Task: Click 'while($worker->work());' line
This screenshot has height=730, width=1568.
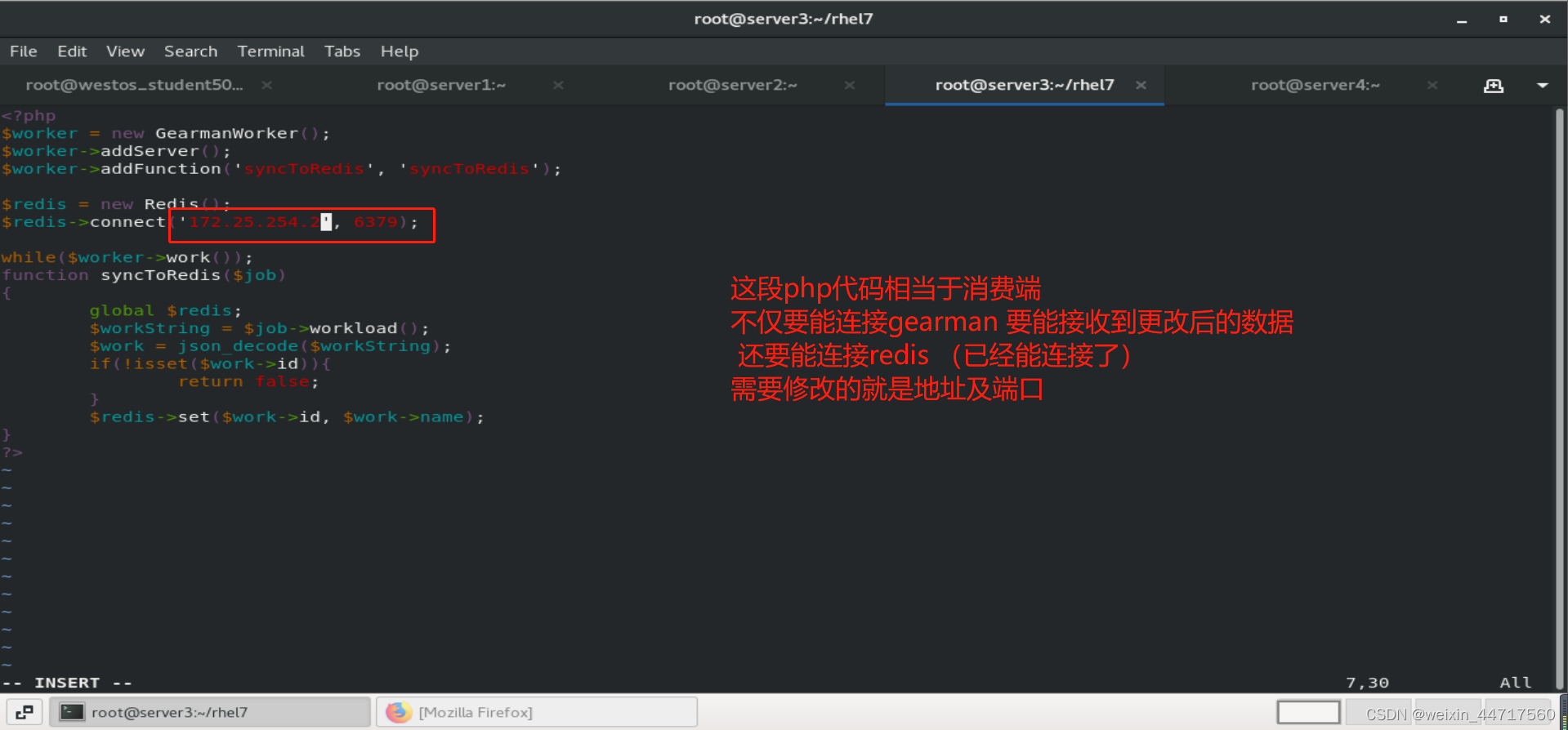Action: click(127, 258)
